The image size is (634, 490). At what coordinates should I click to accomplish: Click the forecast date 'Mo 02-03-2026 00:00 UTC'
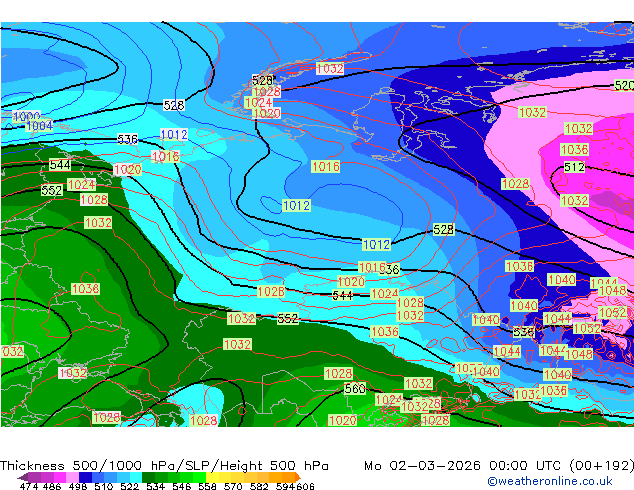tap(462, 466)
